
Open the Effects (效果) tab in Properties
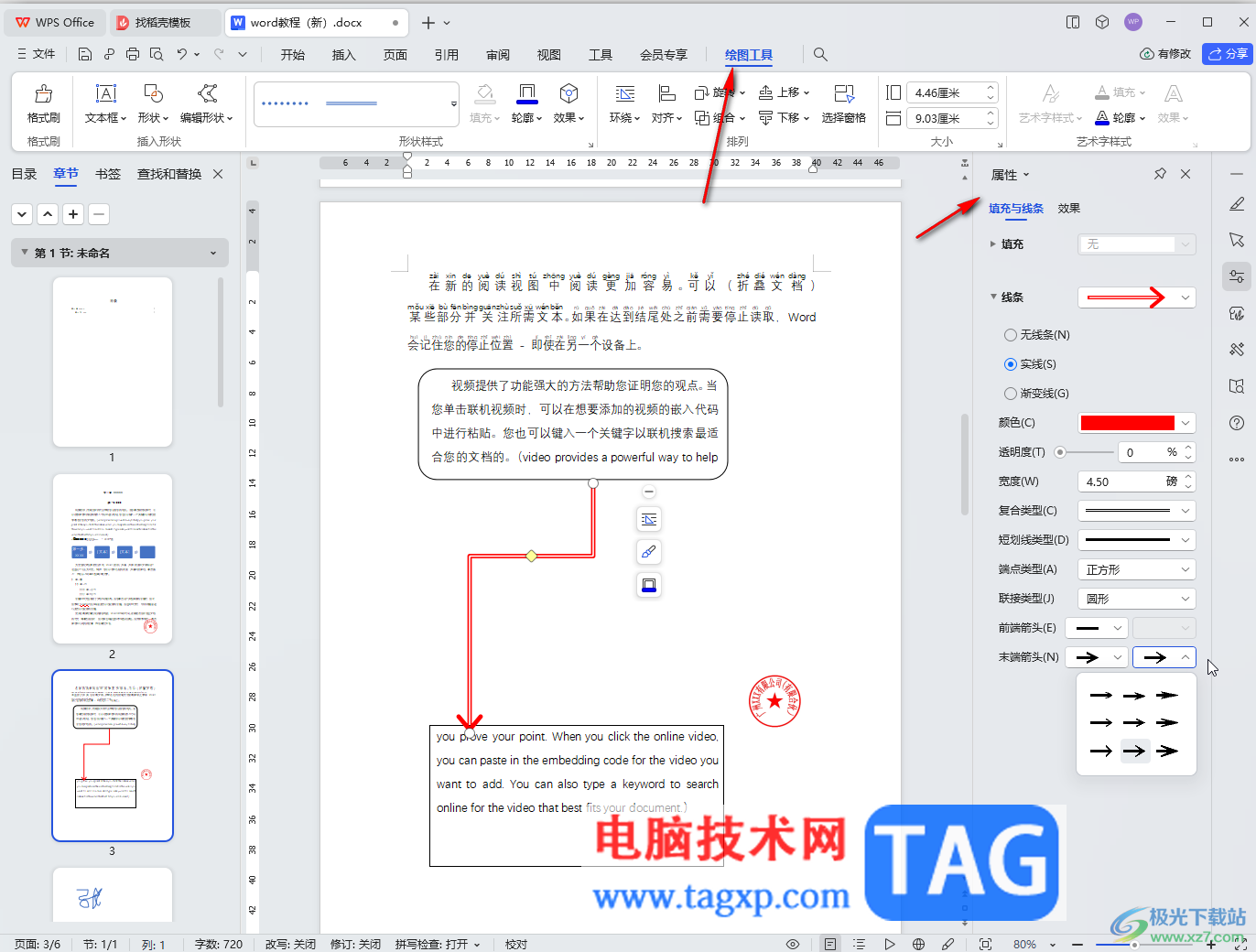(x=1068, y=208)
